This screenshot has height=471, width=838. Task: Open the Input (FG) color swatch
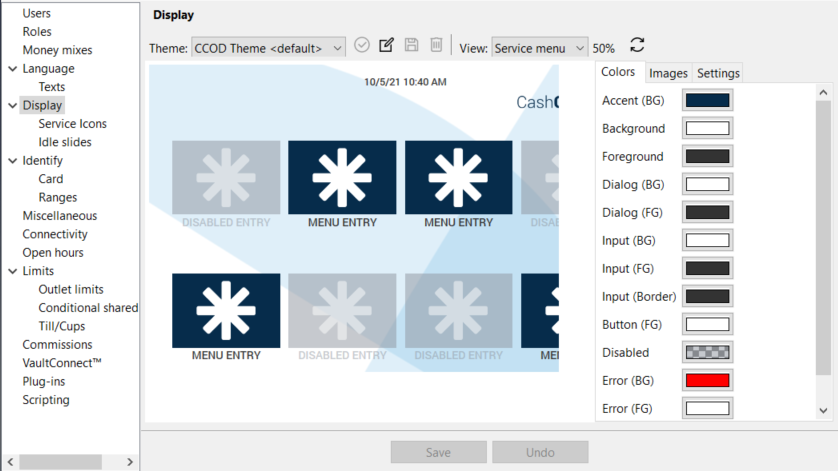click(x=708, y=268)
